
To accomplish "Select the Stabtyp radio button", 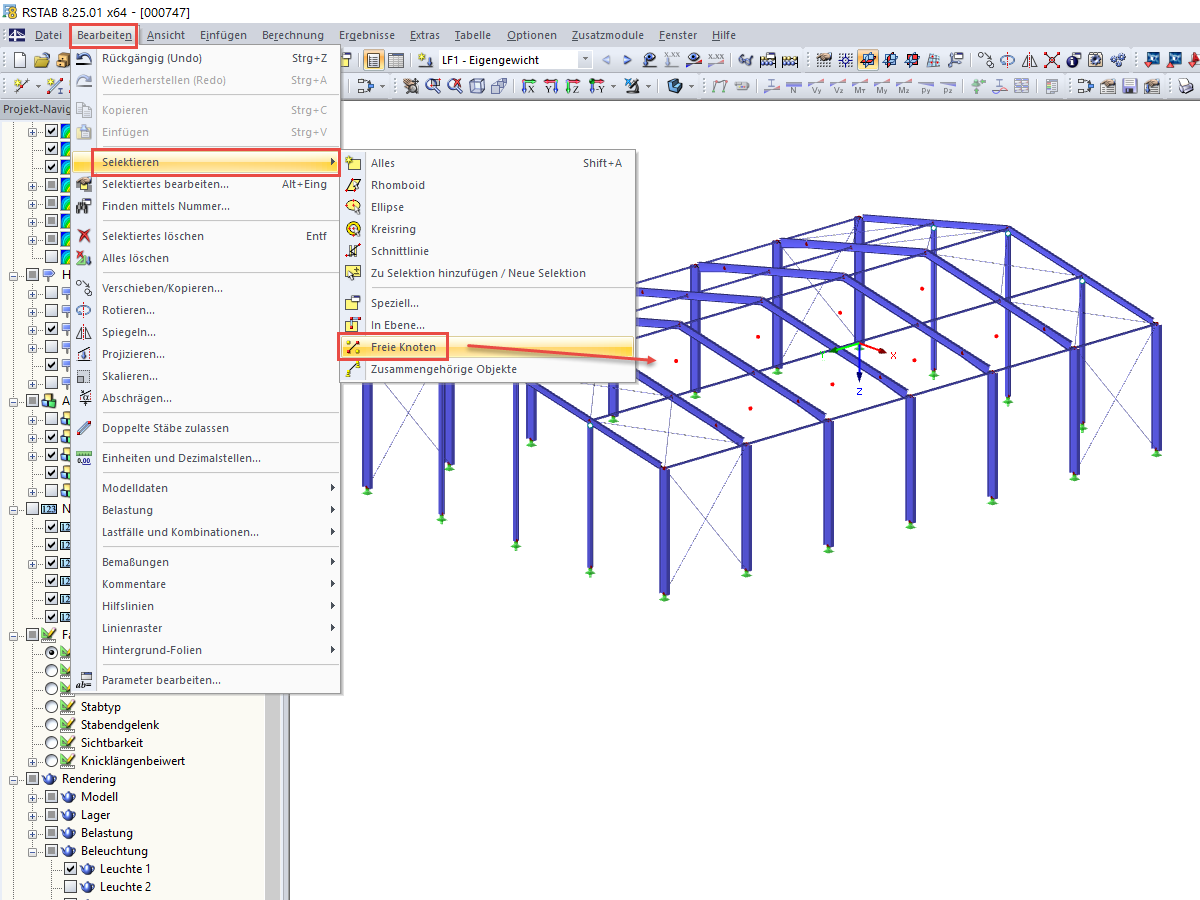I will [51, 707].
